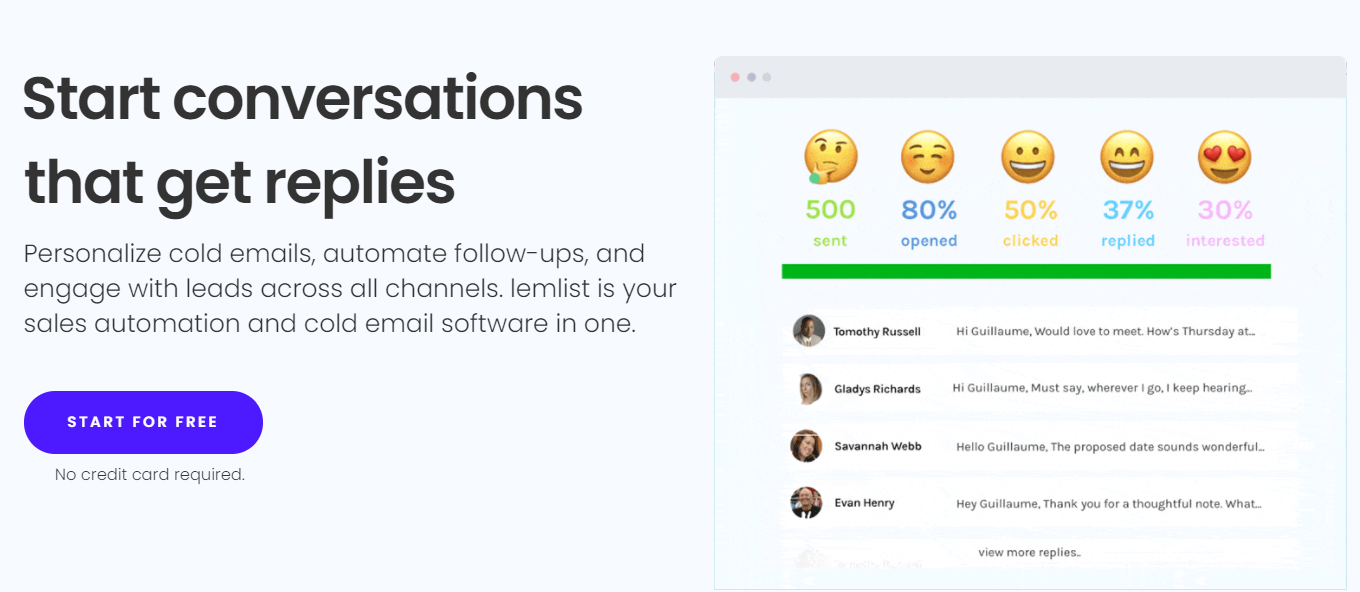Open Gladys Richards' reply preview

tap(1102, 388)
